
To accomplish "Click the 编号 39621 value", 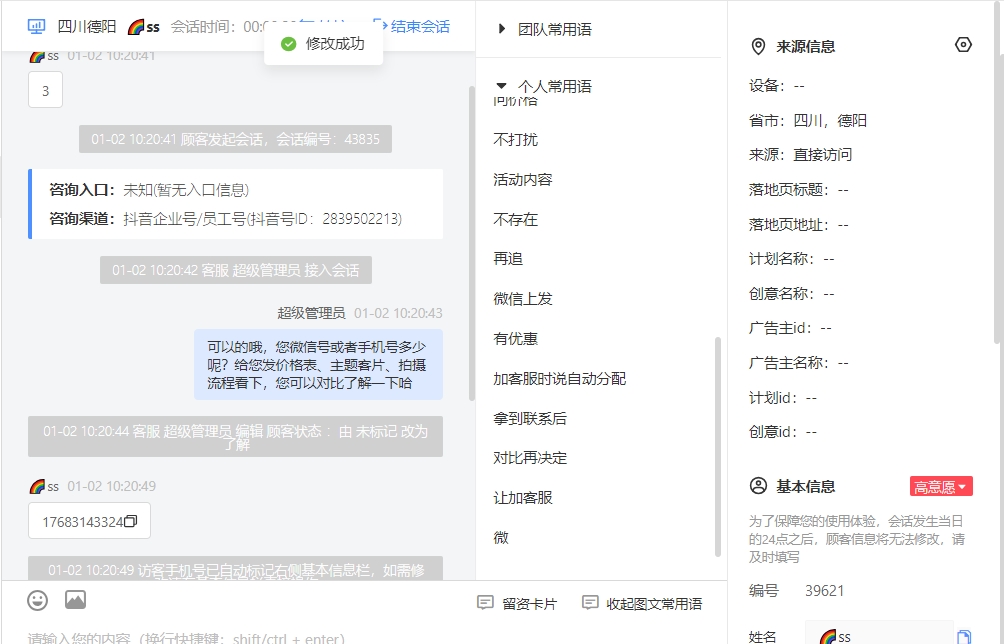I will click(x=825, y=590).
